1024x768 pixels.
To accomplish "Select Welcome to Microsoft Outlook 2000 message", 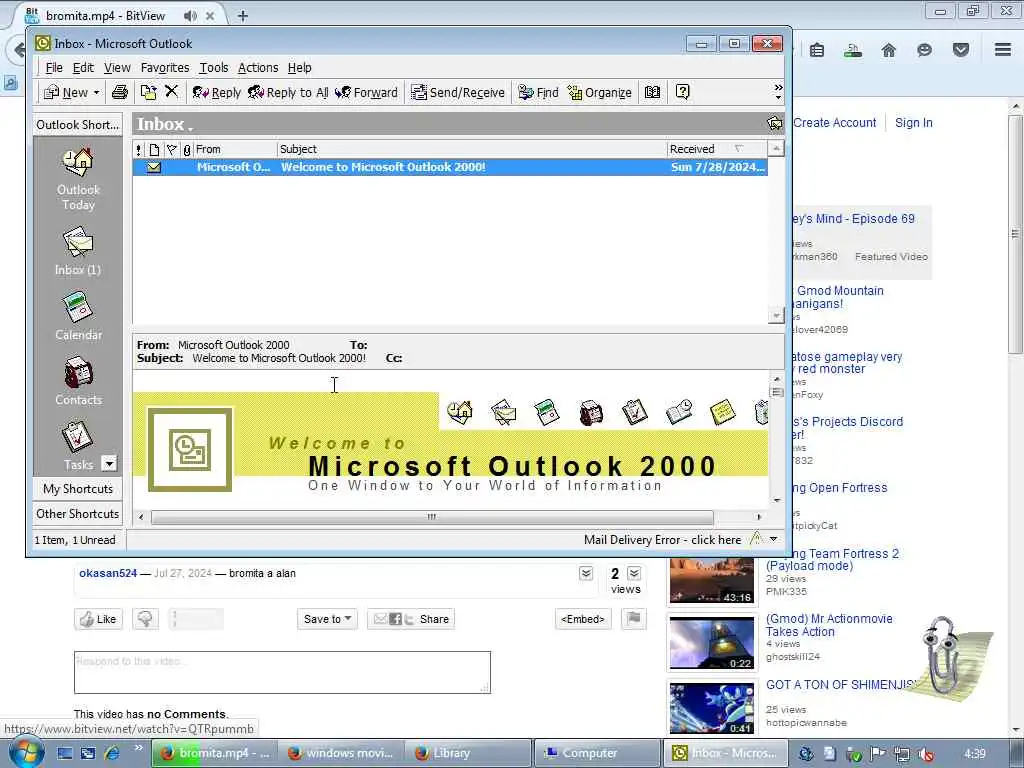I will 450,167.
